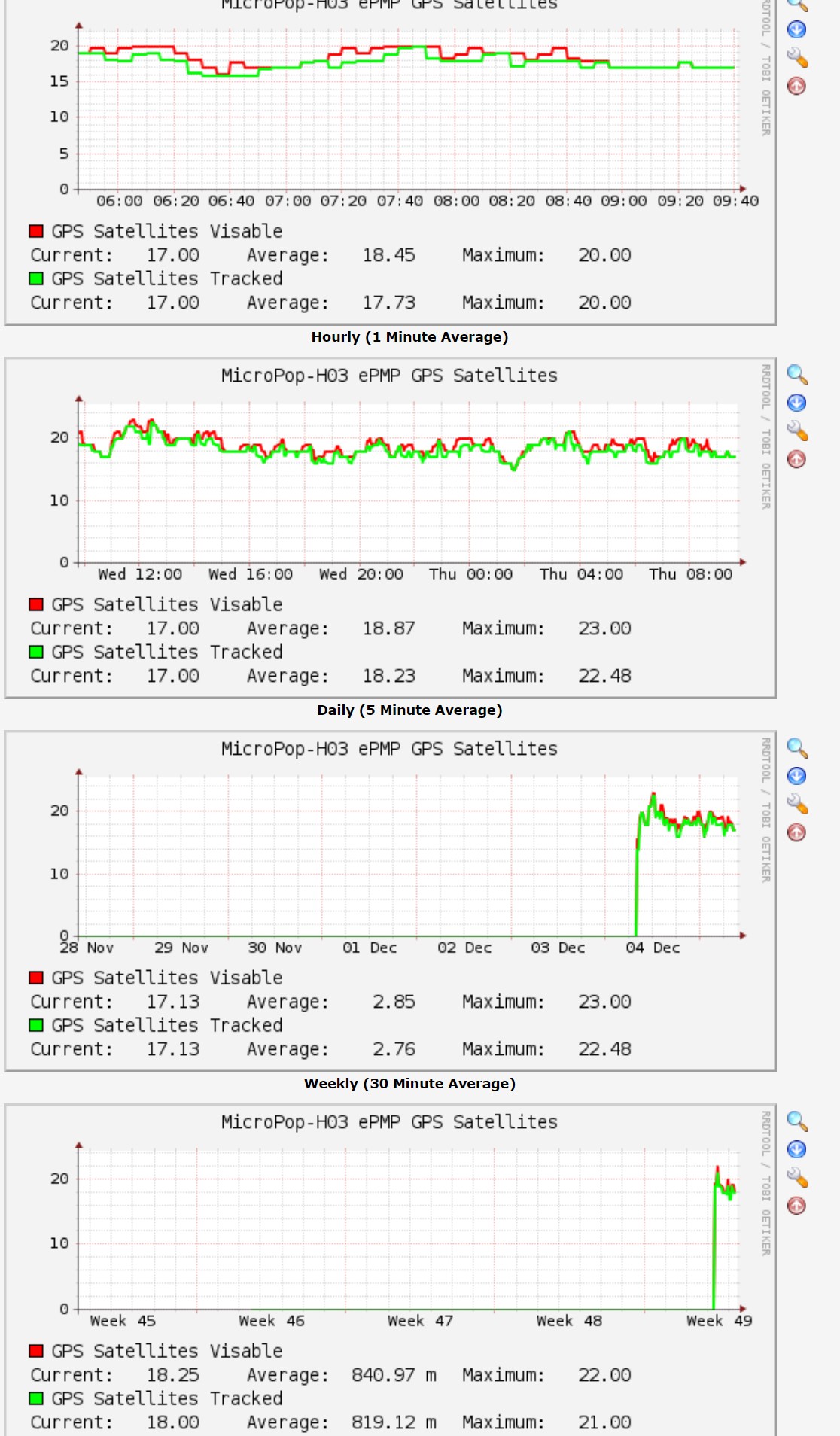Click the CSV export icon beside the Hourly graph
840x1436 pixels.
(x=796, y=29)
